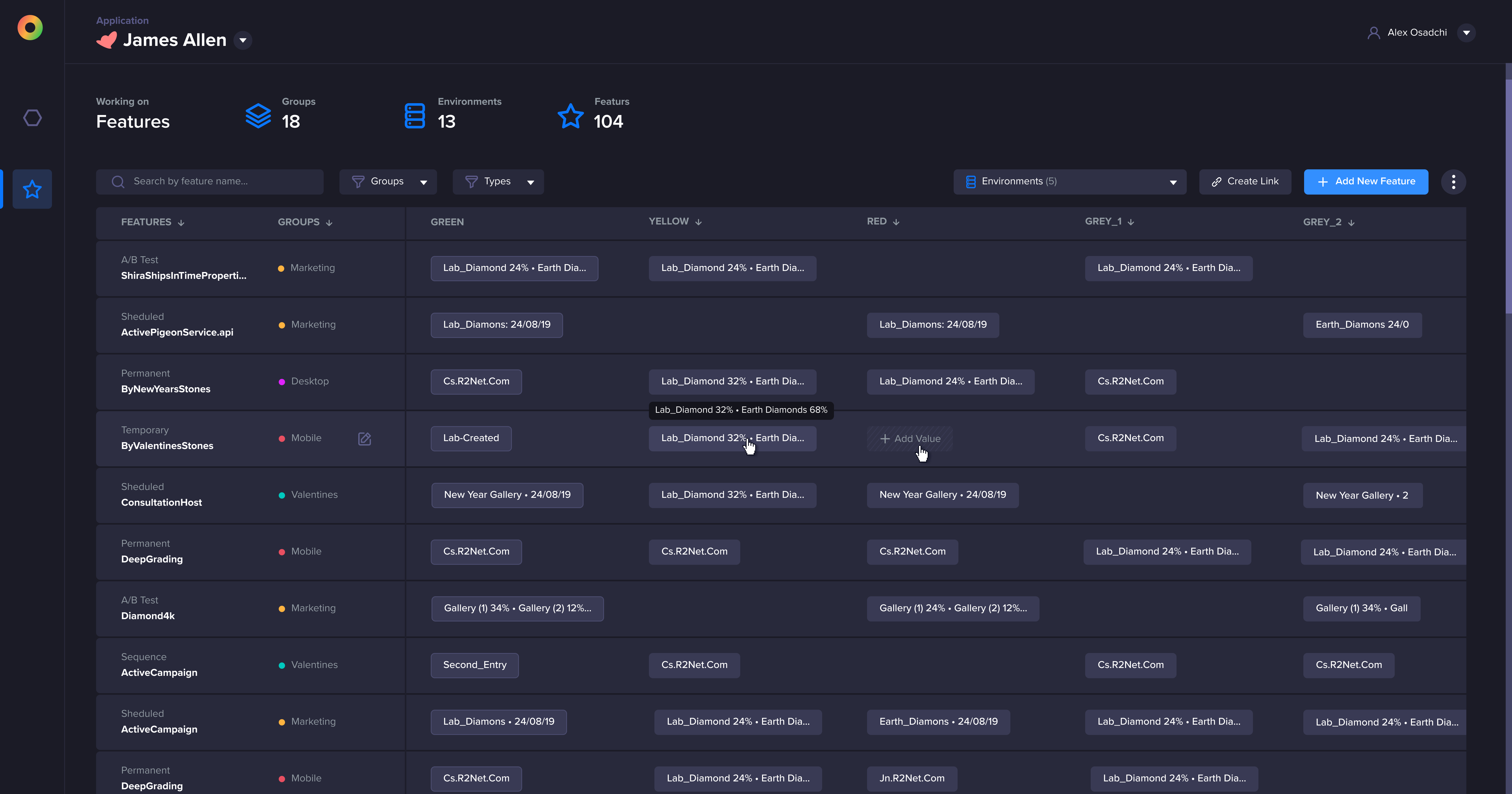Click Gallery (1) 24% chip in RED column
The image size is (1512, 794).
(x=953, y=608)
